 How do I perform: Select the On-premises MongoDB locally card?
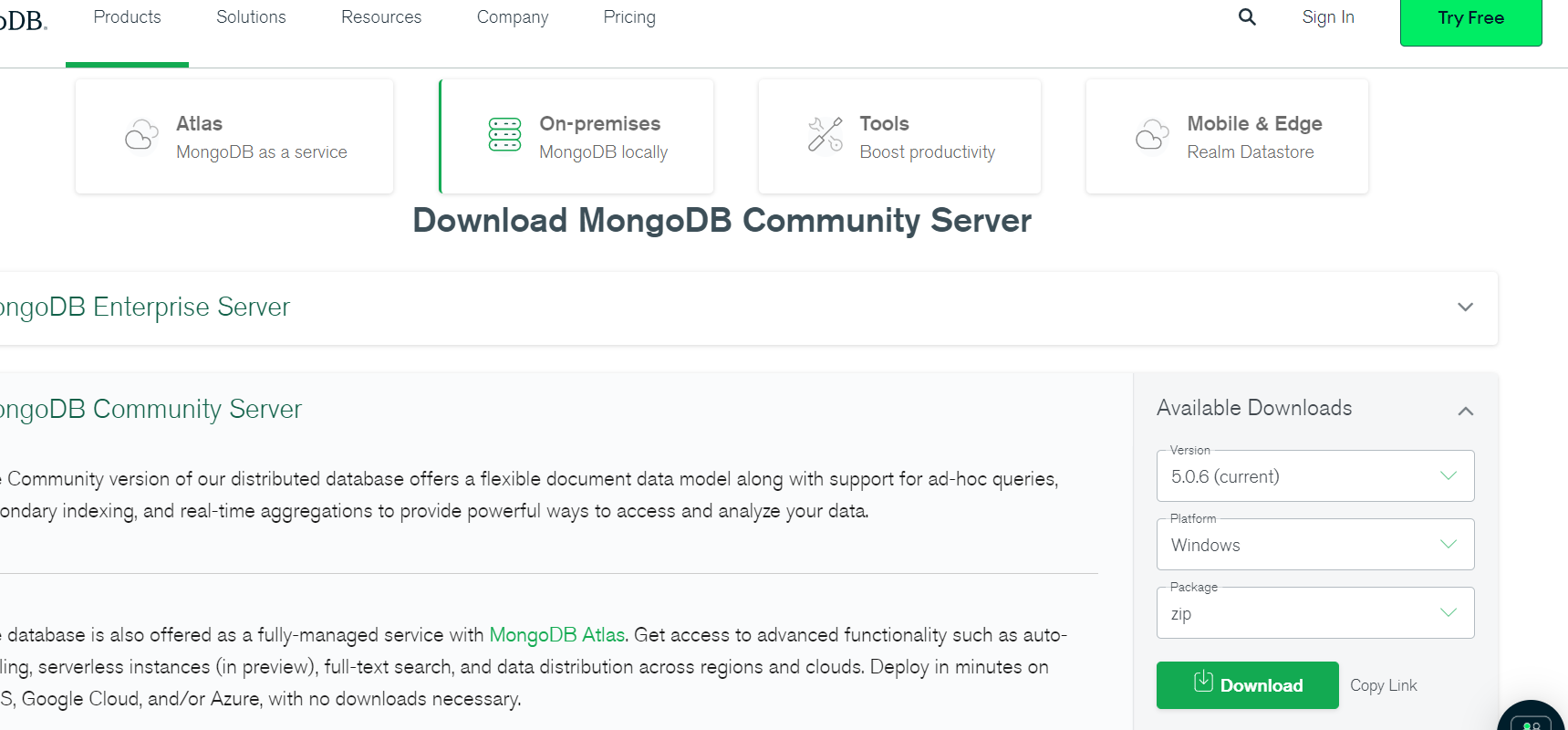576,136
